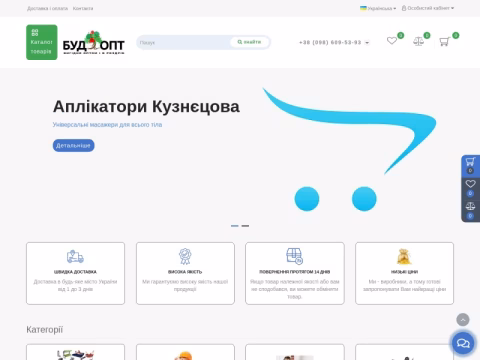Open the Контакти link in top bar
This screenshot has width=480, height=360.
(83, 8)
